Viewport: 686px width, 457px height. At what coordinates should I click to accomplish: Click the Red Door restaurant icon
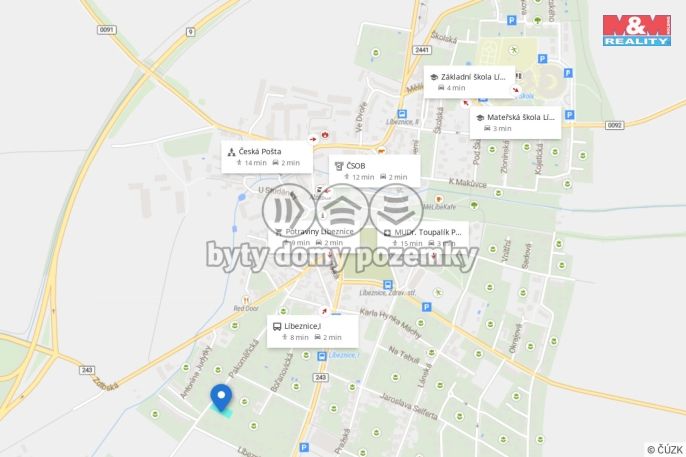(246, 300)
